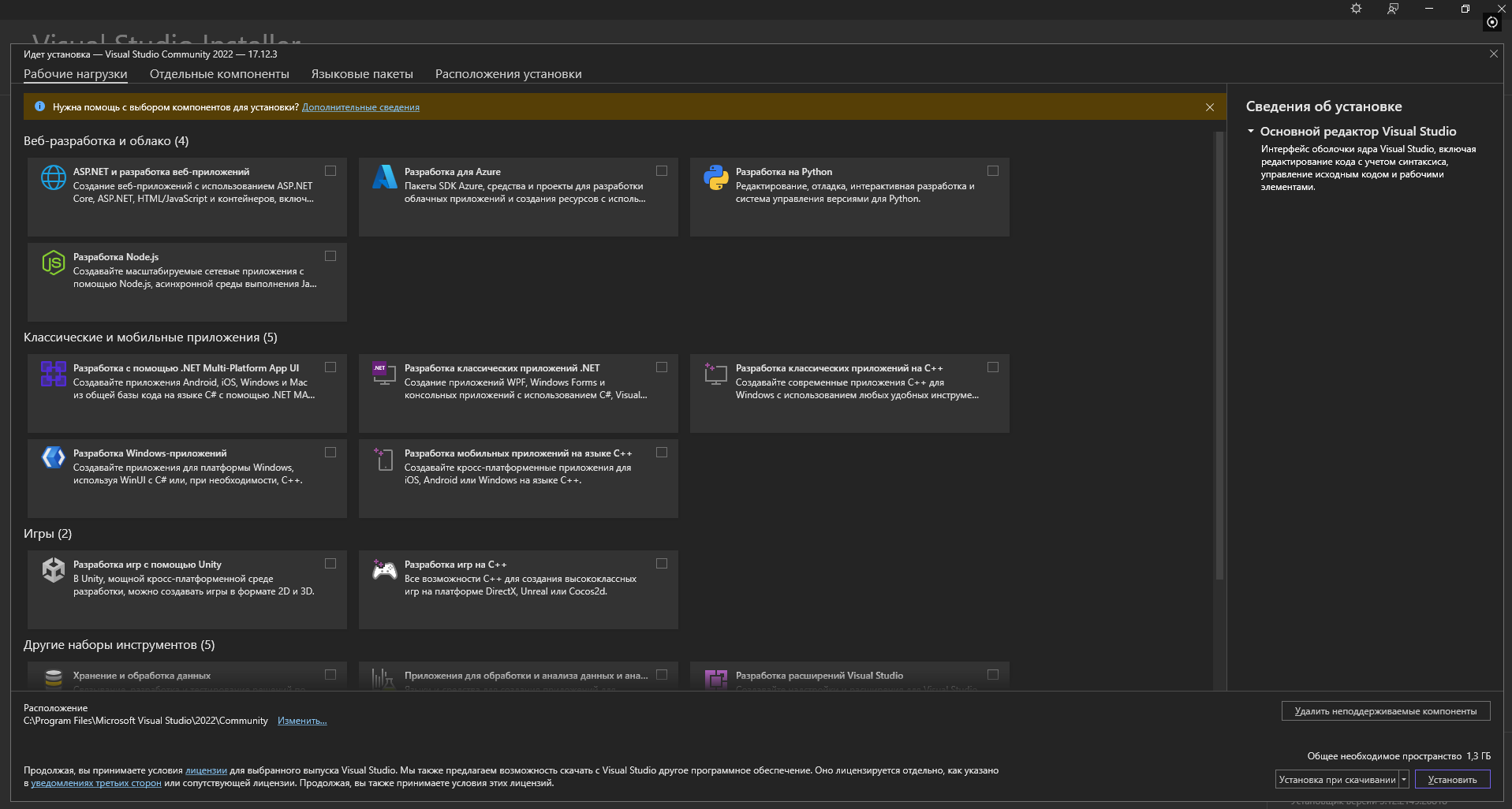Switch to Языковые пакеты tab
The width and height of the screenshot is (1512, 809).
tap(362, 74)
